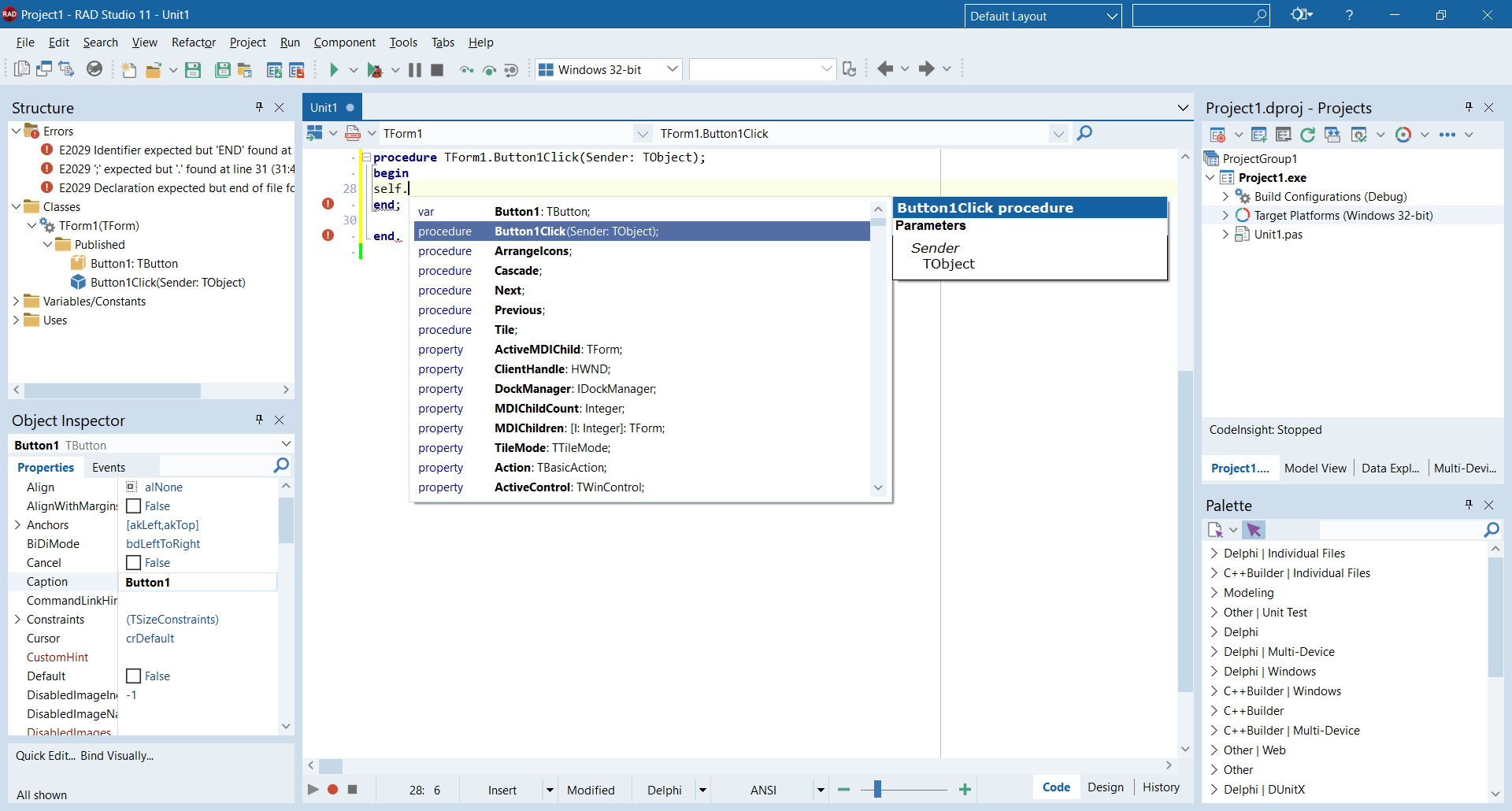Click the zoom out minus button
Screen dimensions: 1512x811
click(843, 789)
